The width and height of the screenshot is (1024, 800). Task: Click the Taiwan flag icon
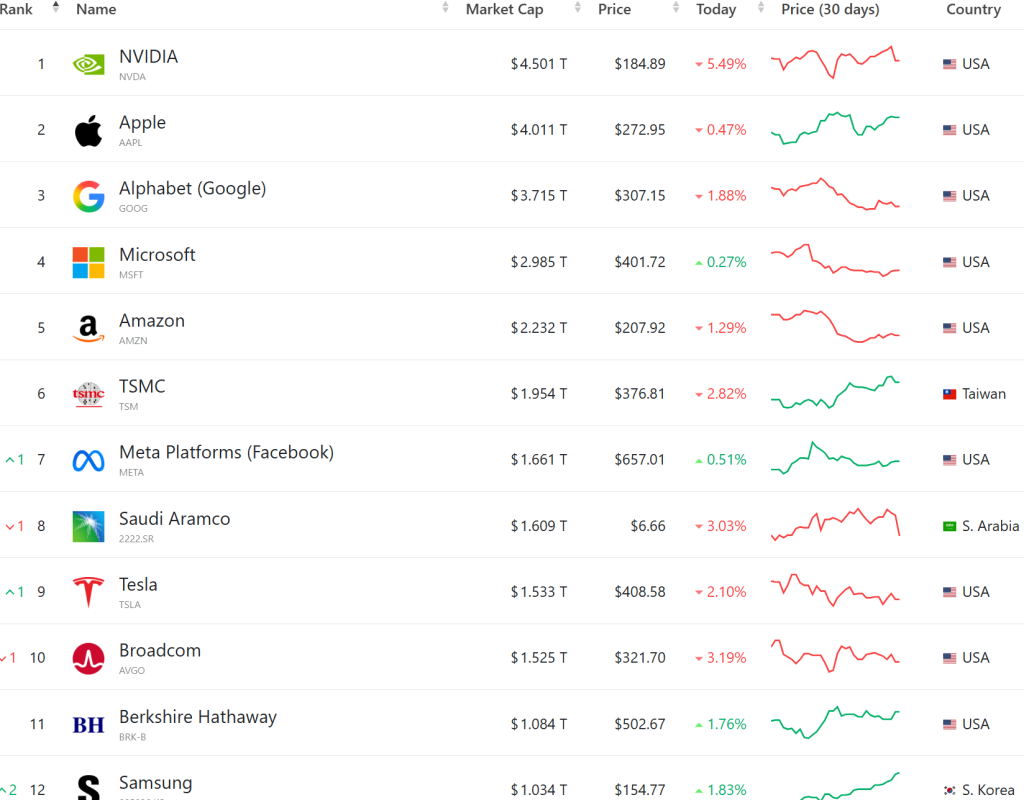pos(950,394)
